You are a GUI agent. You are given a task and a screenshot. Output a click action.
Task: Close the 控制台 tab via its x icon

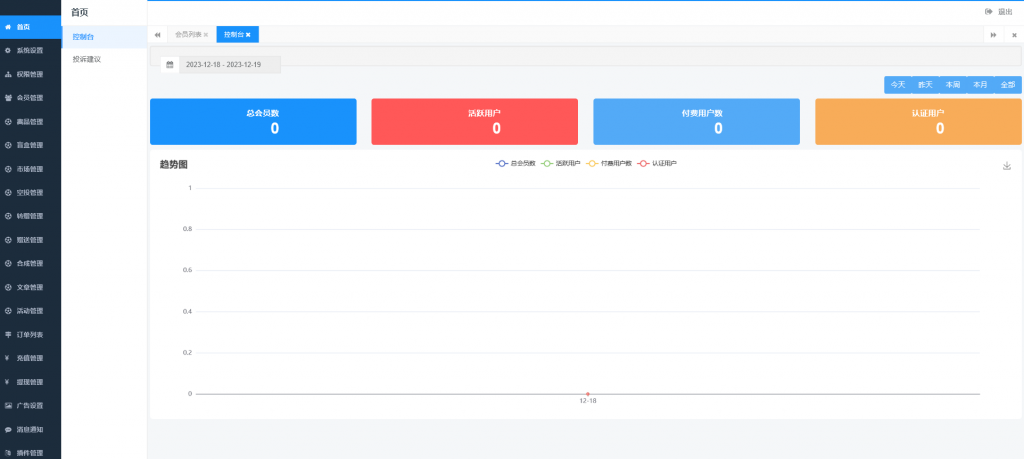pos(249,35)
